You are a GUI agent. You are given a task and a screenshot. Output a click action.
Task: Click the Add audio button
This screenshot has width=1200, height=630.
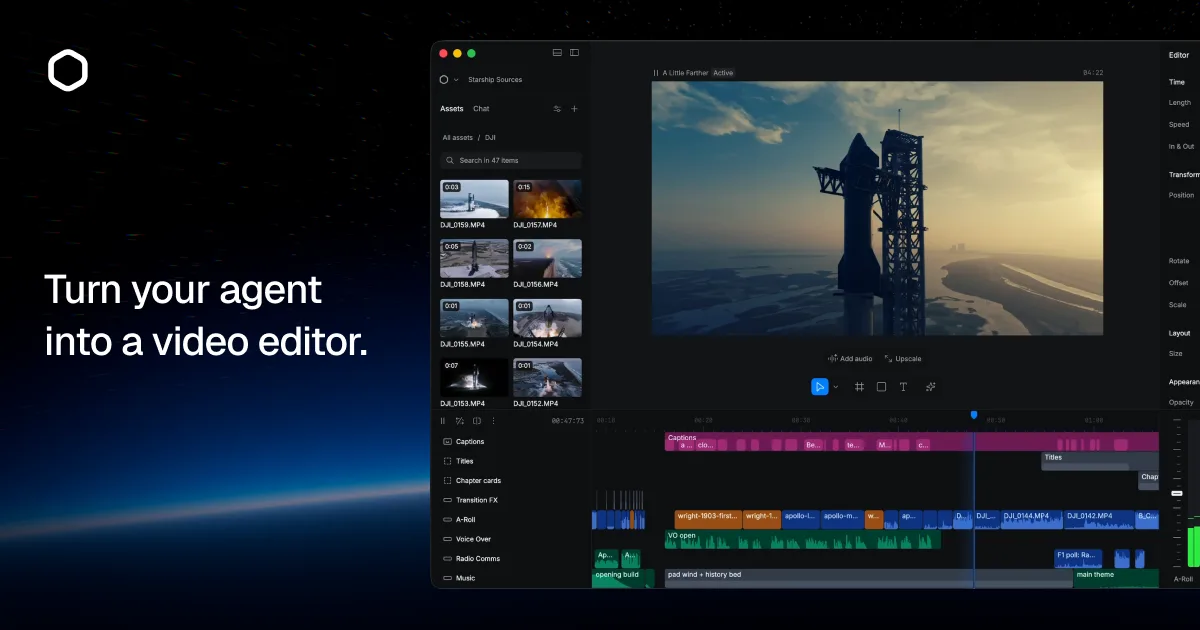850,359
